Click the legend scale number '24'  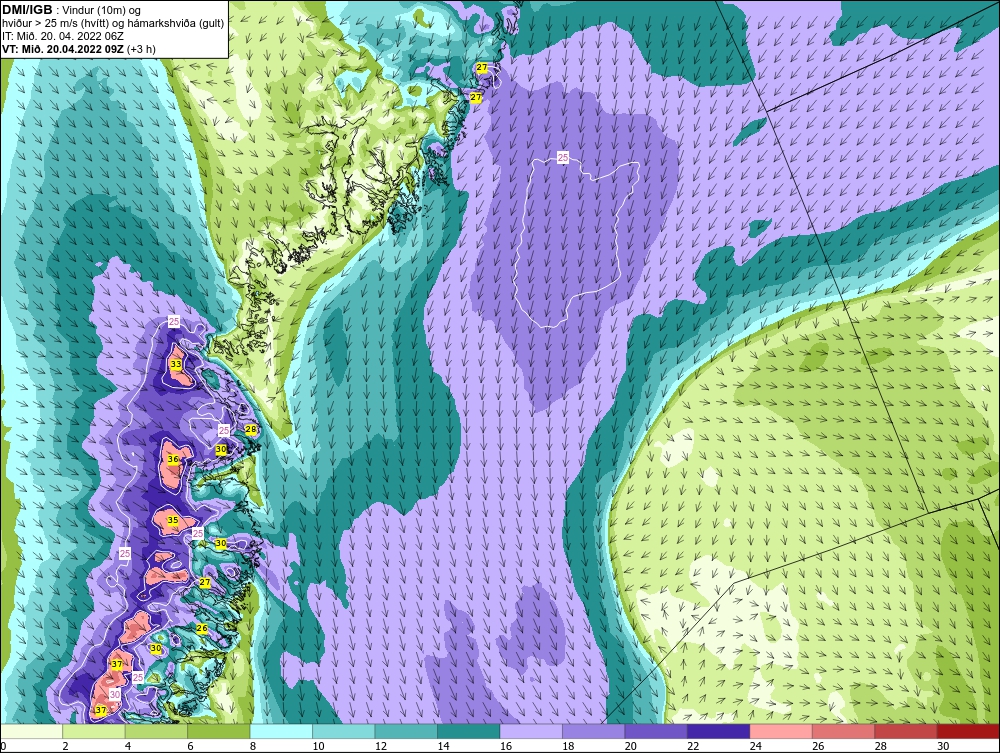(756, 746)
